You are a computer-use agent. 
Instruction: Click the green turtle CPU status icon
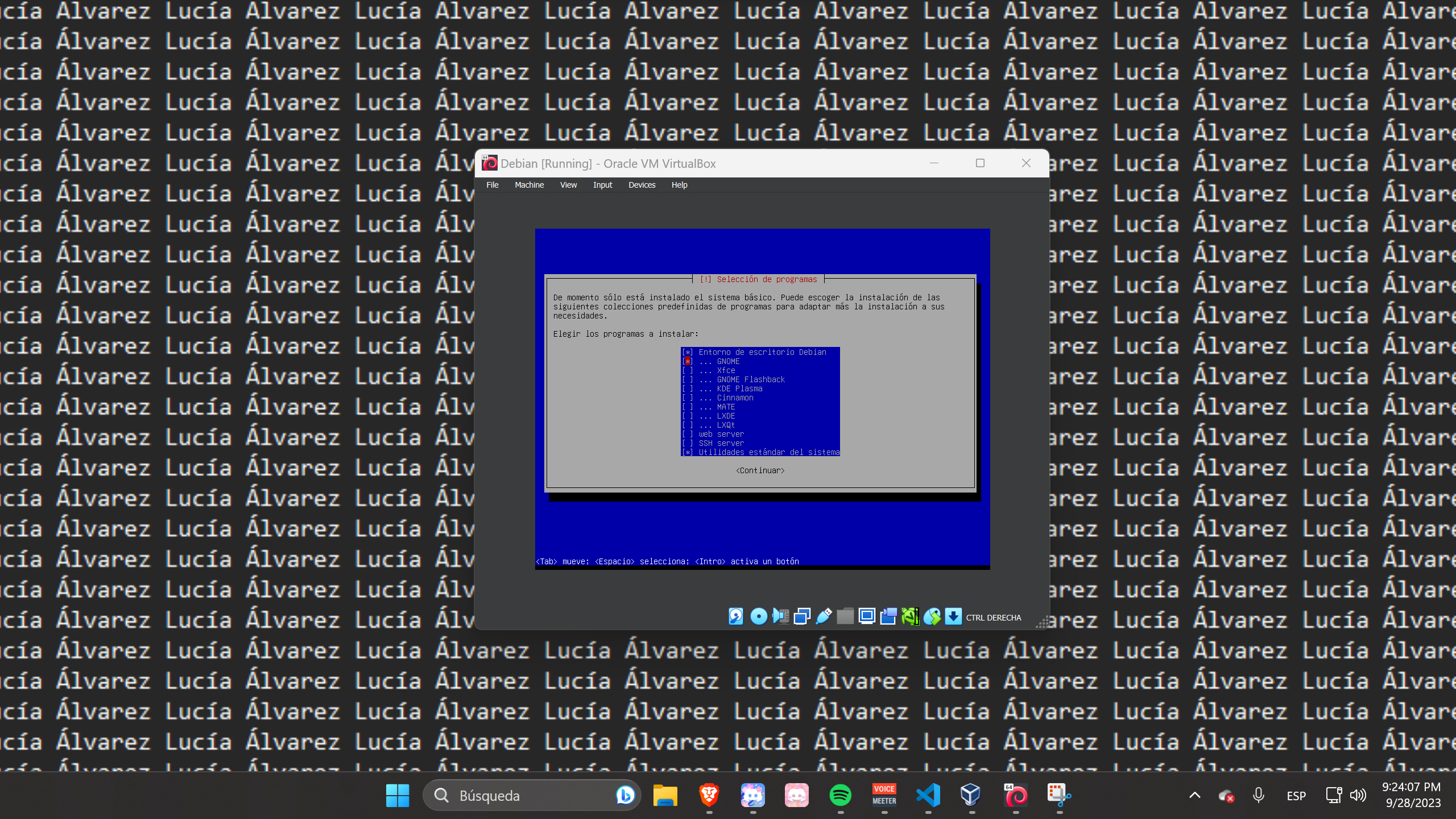click(910, 617)
